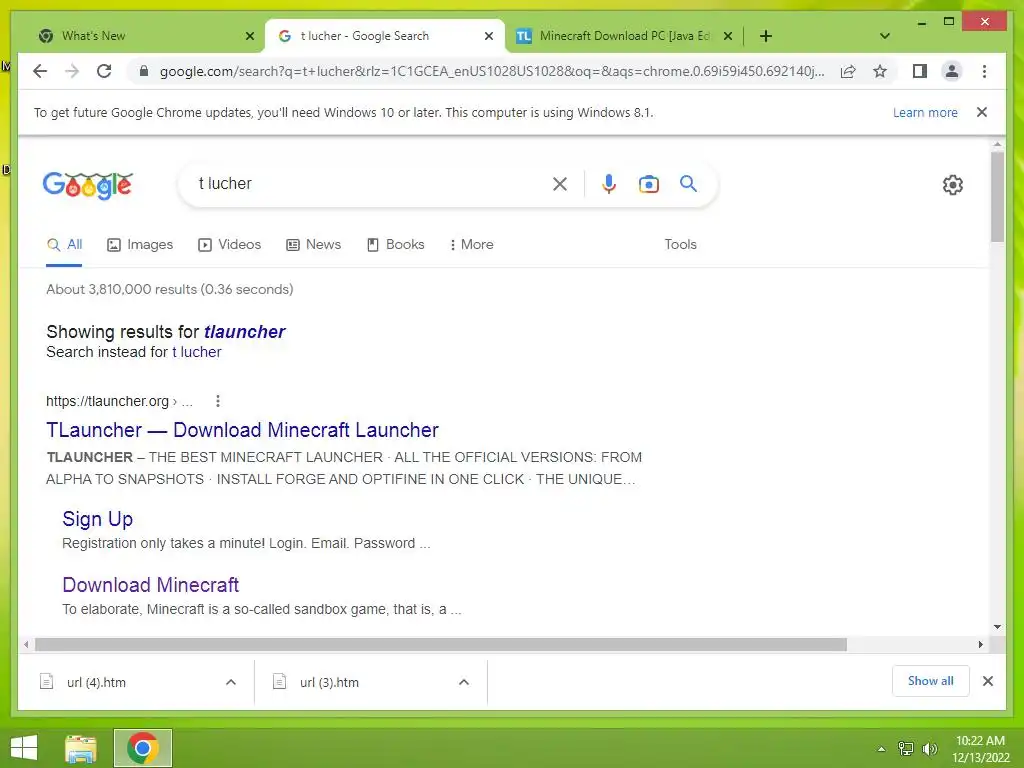Switch to Images results
The image size is (1024, 768).
click(x=140, y=245)
